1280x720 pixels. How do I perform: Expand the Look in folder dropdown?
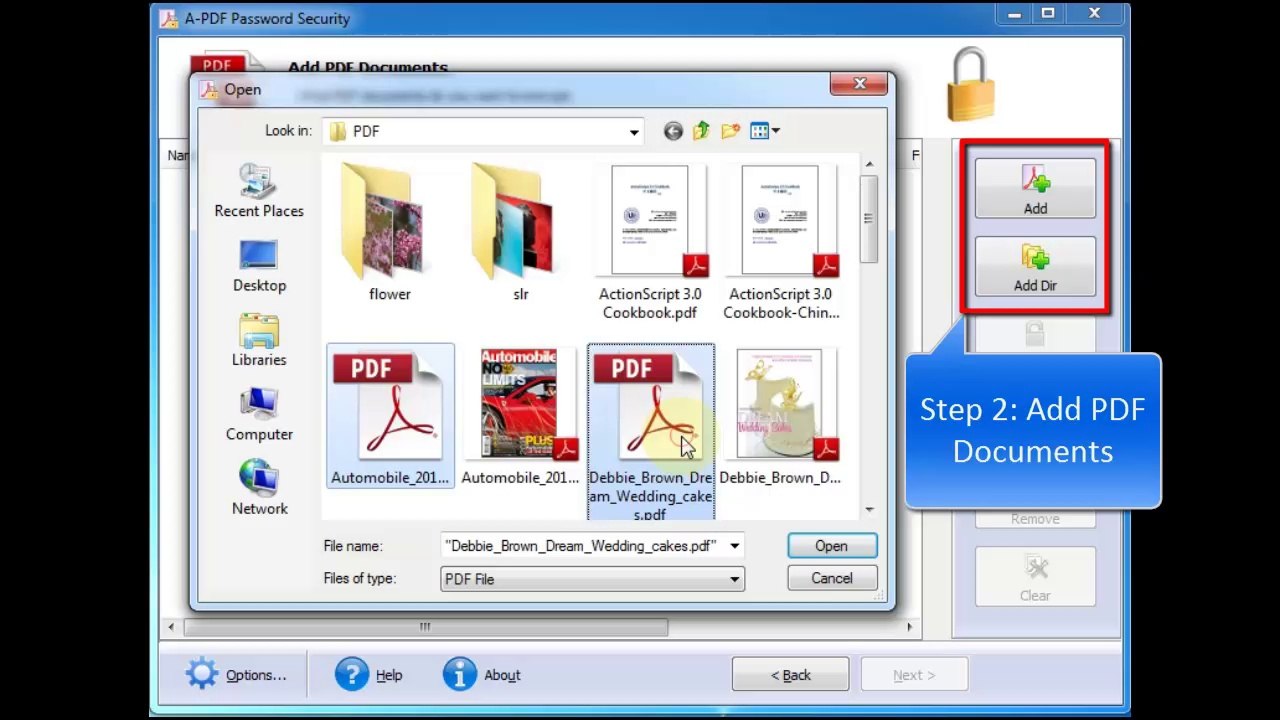633,131
